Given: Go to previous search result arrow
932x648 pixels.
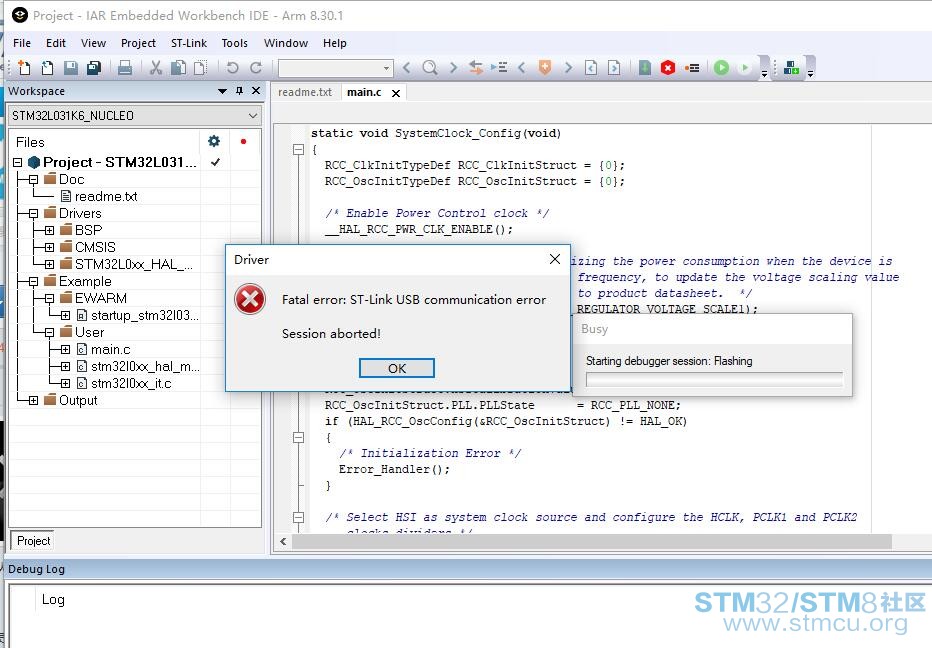Looking at the screenshot, I should tap(407, 68).
